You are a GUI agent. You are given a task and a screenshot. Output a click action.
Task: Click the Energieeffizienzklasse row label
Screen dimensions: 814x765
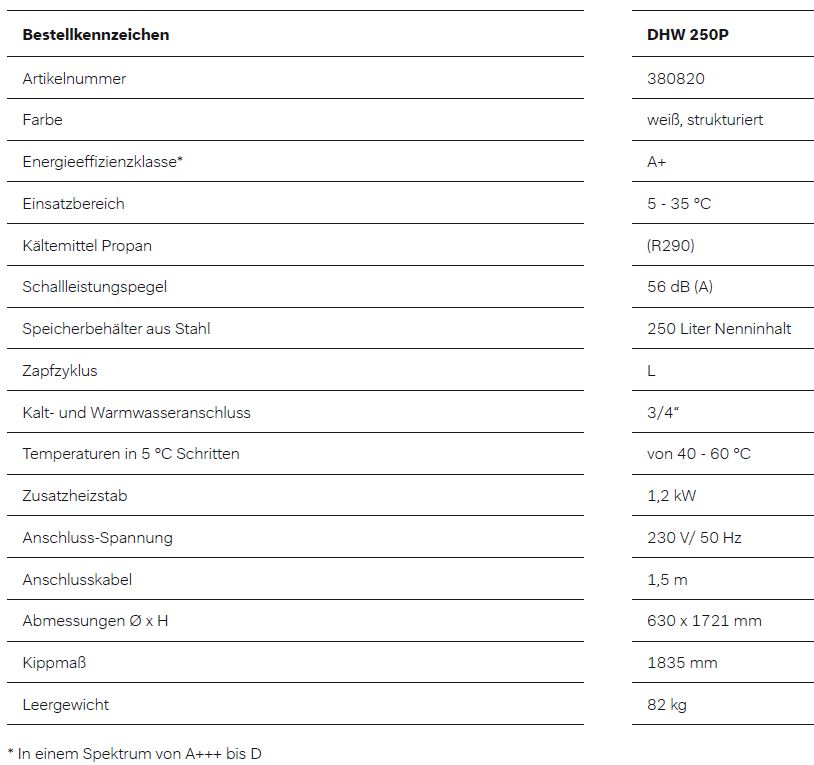click(102, 162)
